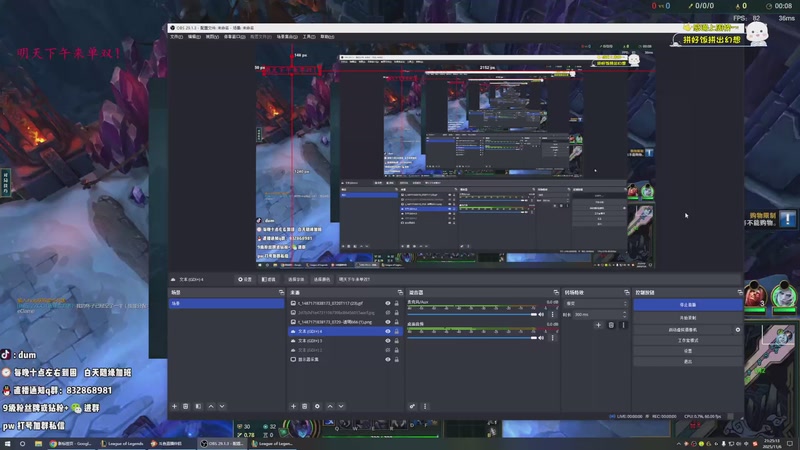Click the blue 停止直播 streaming button

[687, 304]
